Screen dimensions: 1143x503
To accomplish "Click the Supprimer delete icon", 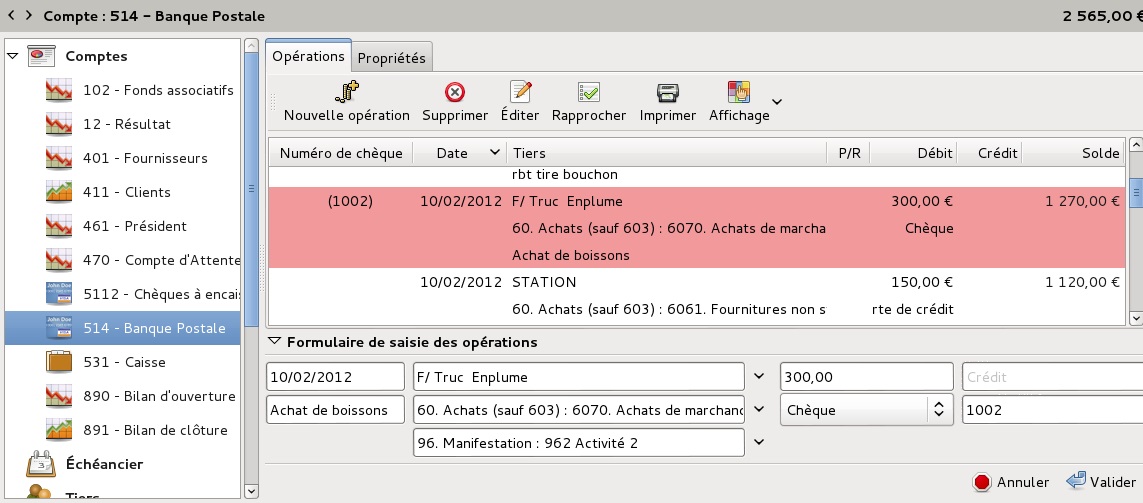I will click(x=455, y=93).
